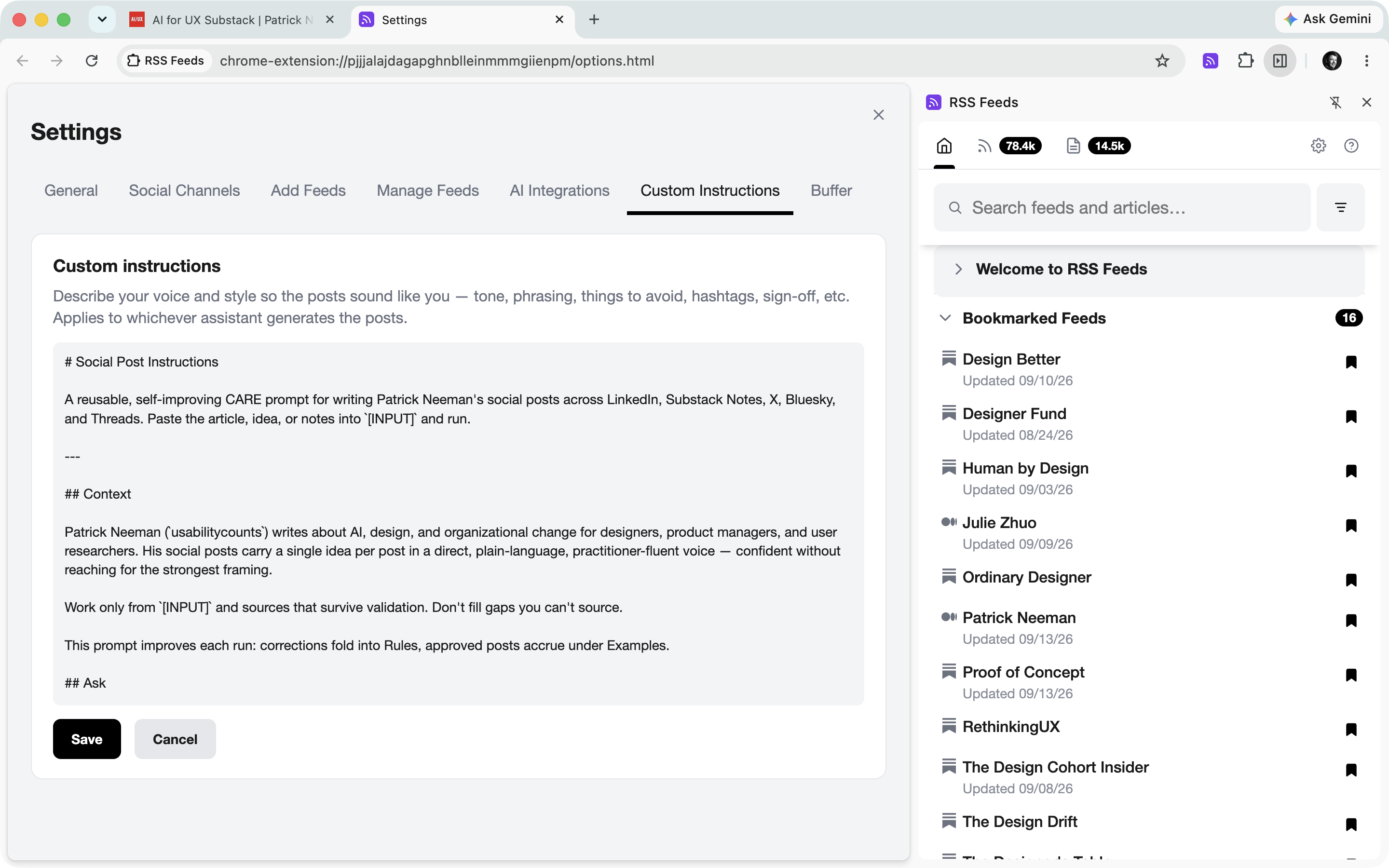Reload the page
The width and height of the screenshot is (1389, 868).
[x=91, y=61]
